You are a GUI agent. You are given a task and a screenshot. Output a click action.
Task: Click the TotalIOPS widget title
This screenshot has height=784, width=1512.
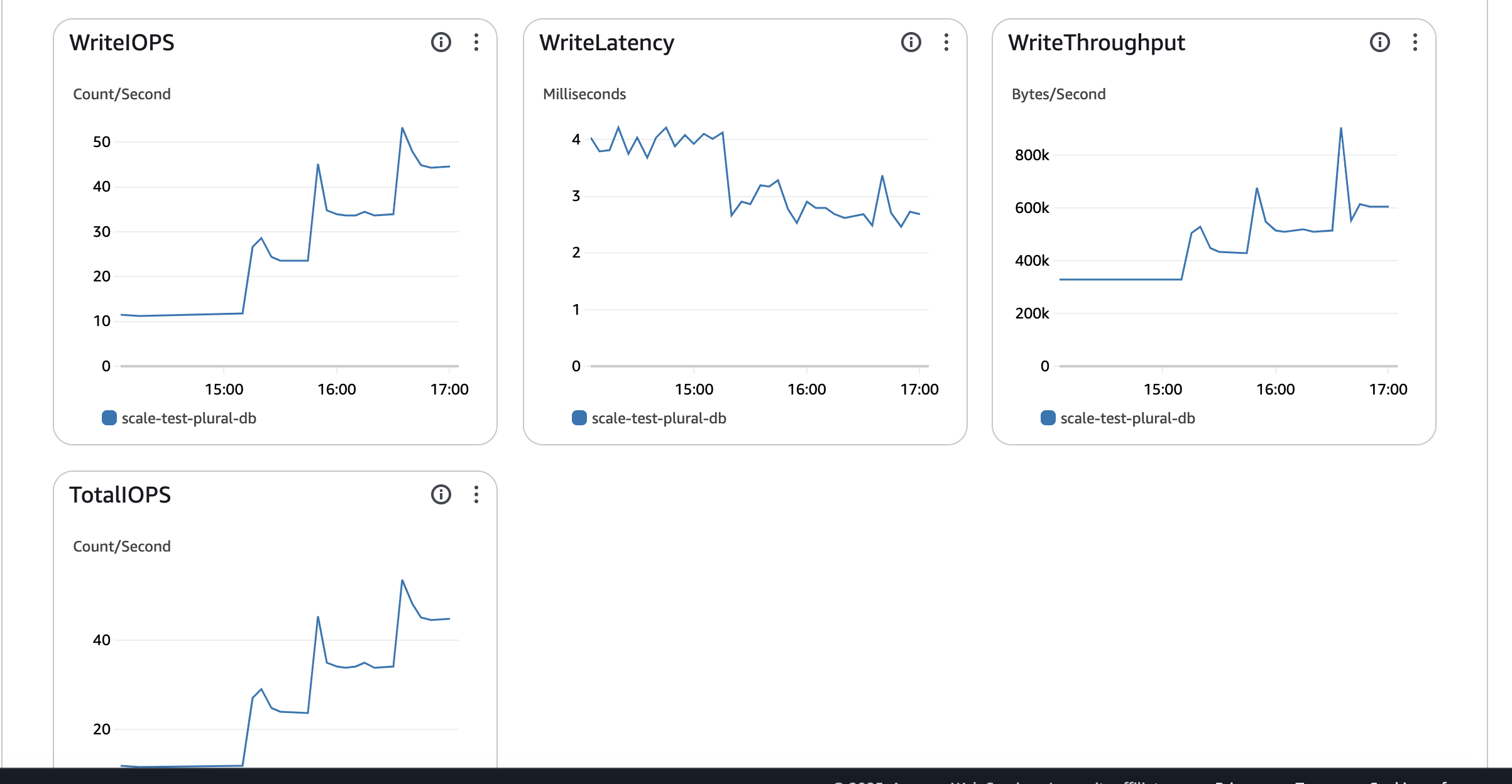120,495
